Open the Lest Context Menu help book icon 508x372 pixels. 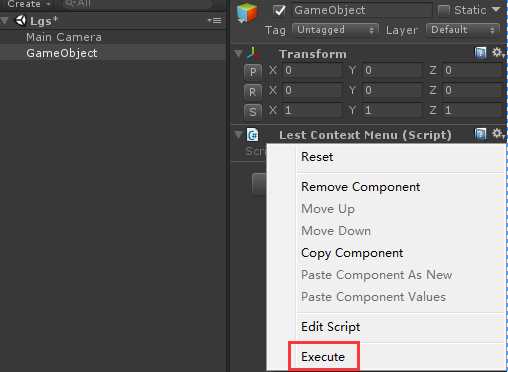[480, 134]
